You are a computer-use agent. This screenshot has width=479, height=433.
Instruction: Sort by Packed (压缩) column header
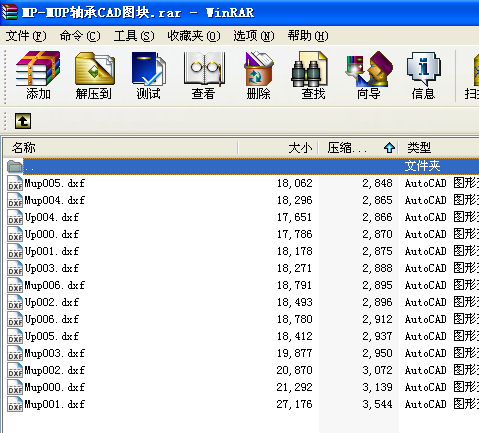pyautogui.click(x=358, y=148)
